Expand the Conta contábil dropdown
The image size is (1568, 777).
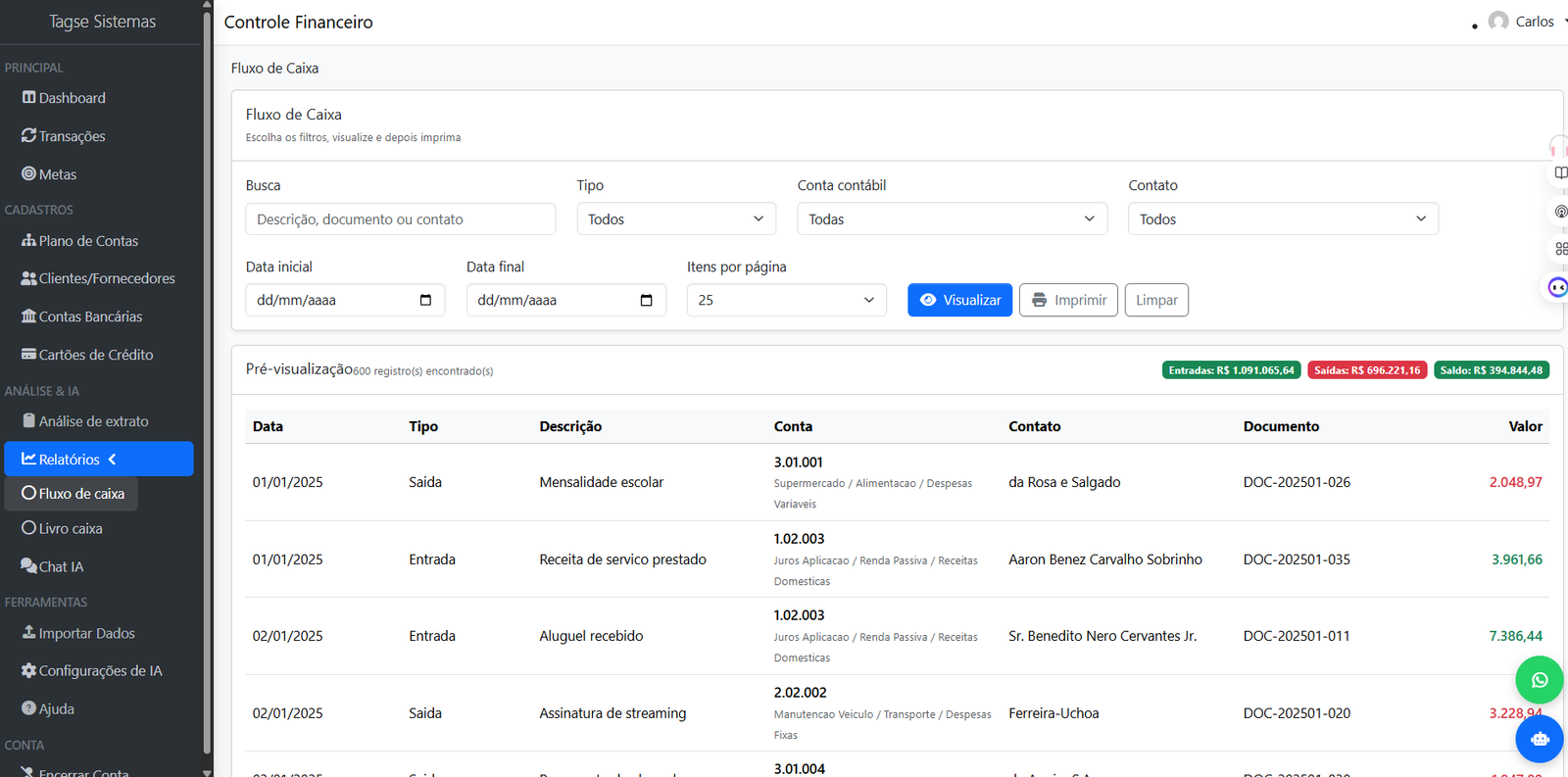(x=952, y=219)
